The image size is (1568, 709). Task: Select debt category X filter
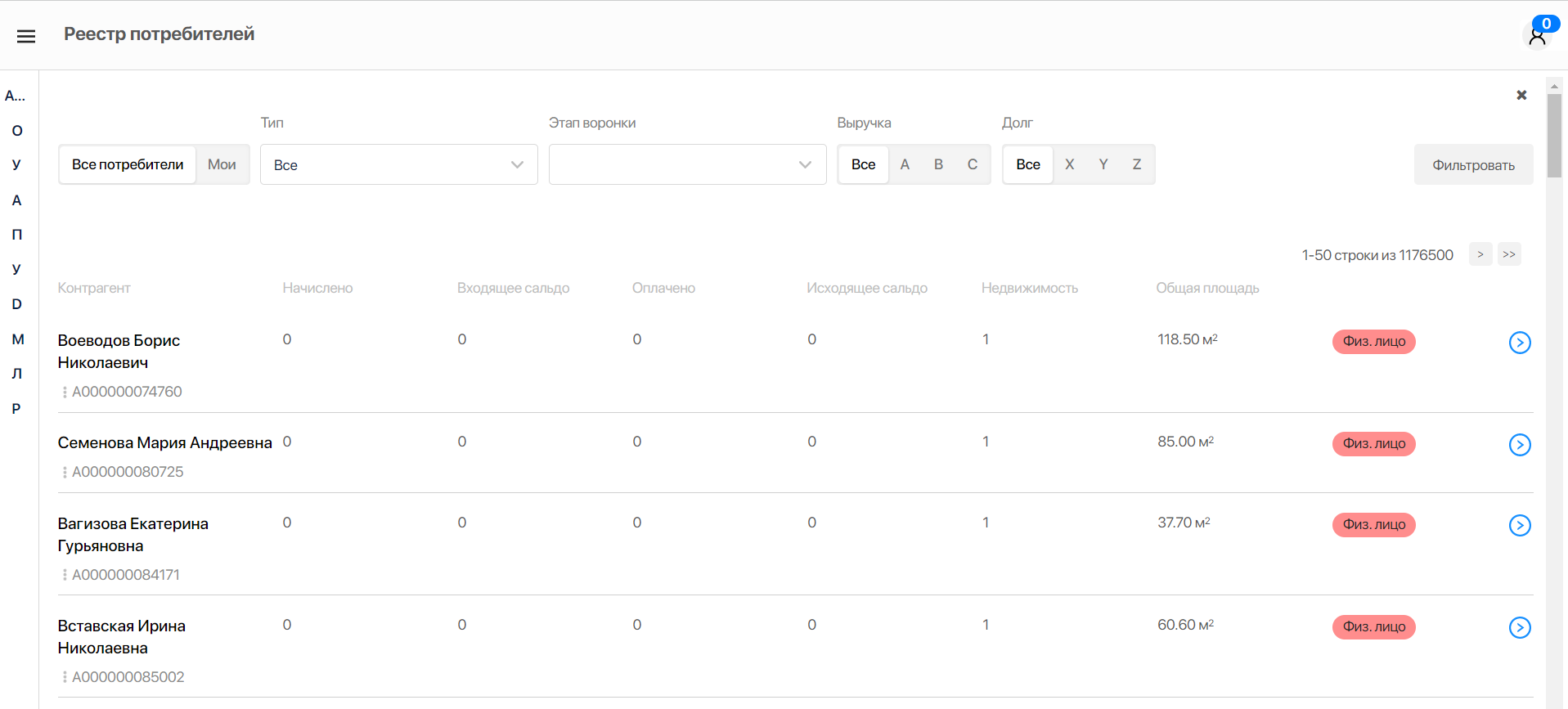tap(1069, 164)
